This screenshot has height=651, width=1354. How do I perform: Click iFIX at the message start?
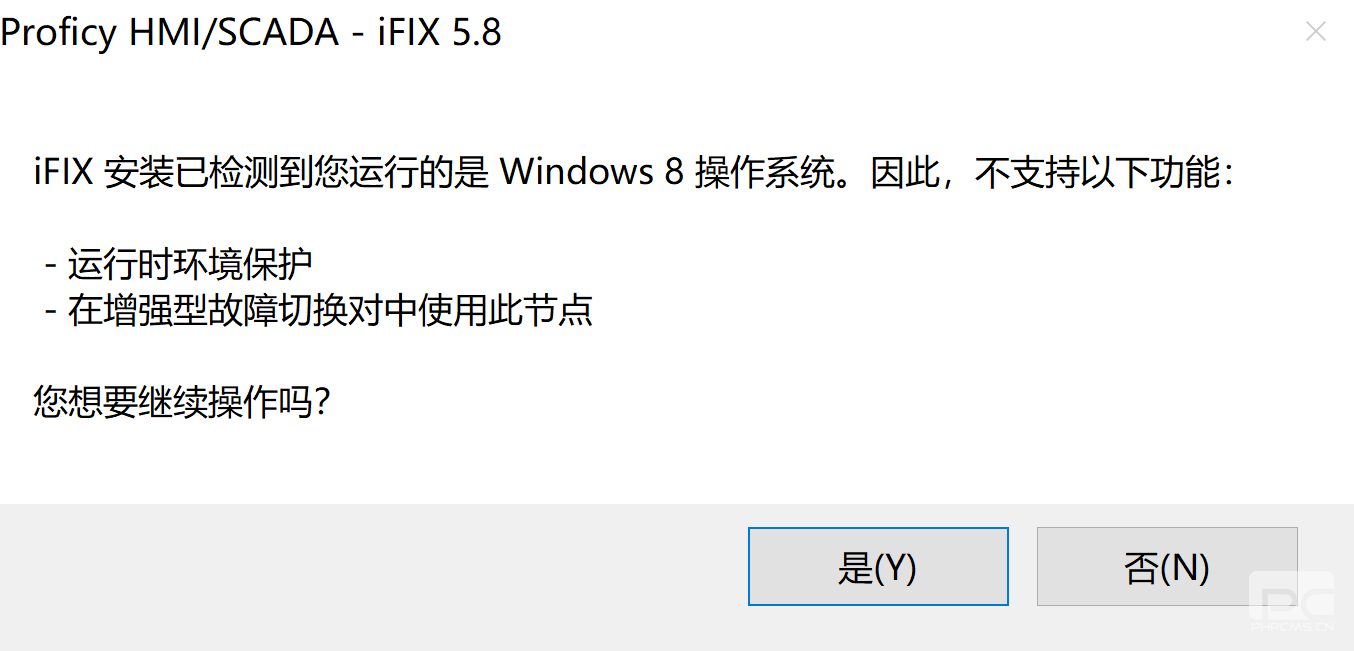[63, 173]
